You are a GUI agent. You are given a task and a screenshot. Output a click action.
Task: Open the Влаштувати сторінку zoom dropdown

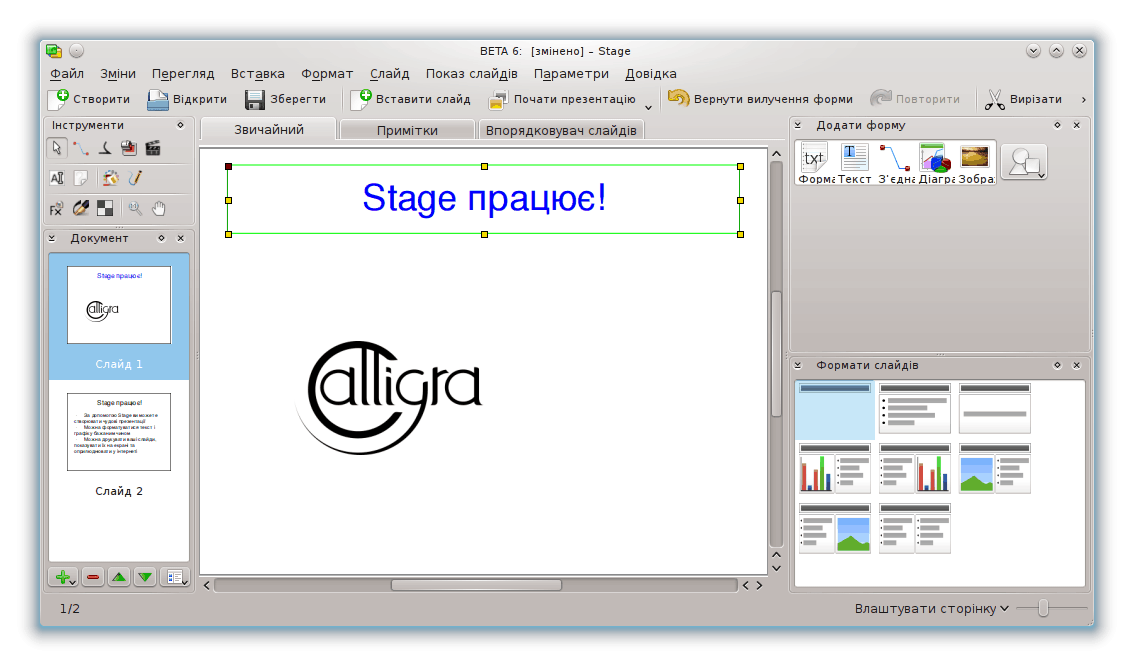click(x=931, y=608)
